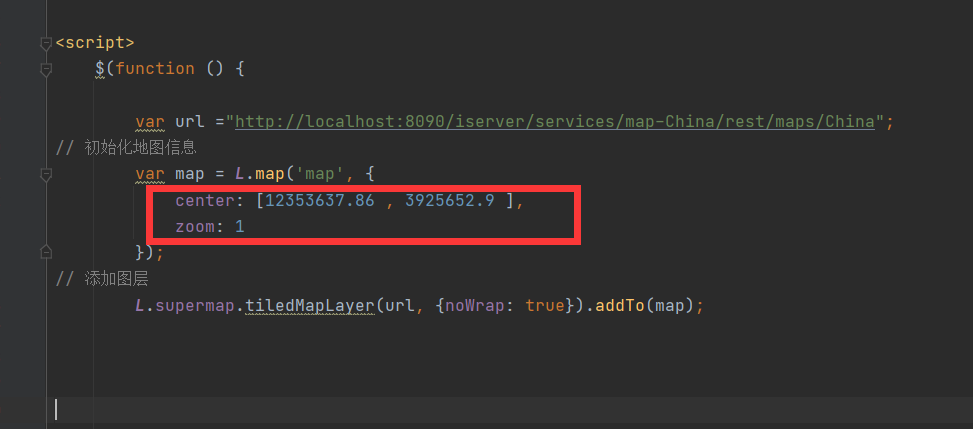973x429 pixels.
Task: Click the 'true' value after noWrap
Action: click(x=545, y=306)
